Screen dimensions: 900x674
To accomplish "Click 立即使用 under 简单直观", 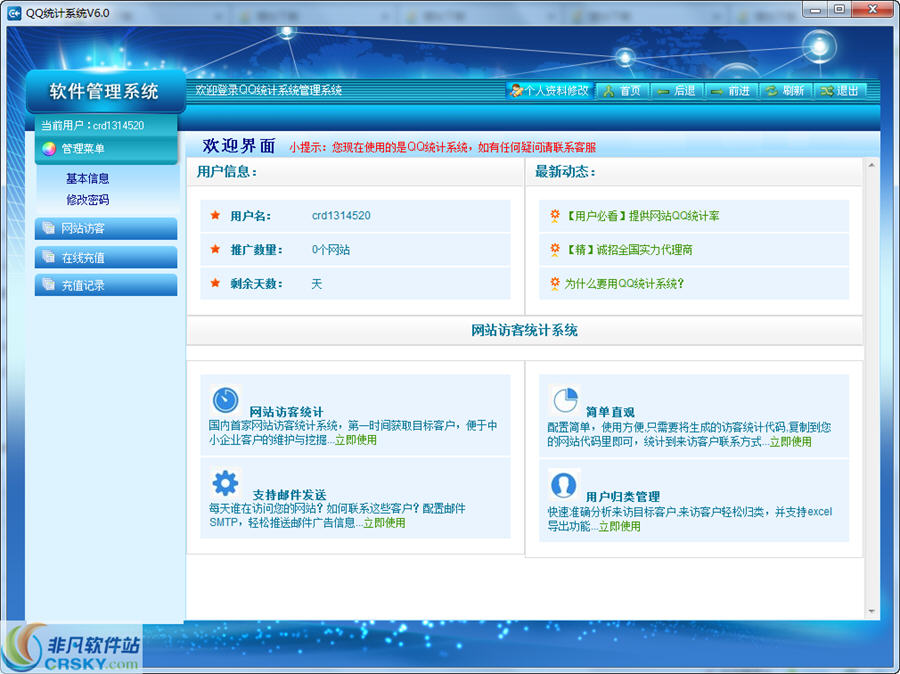I will (x=791, y=441).
